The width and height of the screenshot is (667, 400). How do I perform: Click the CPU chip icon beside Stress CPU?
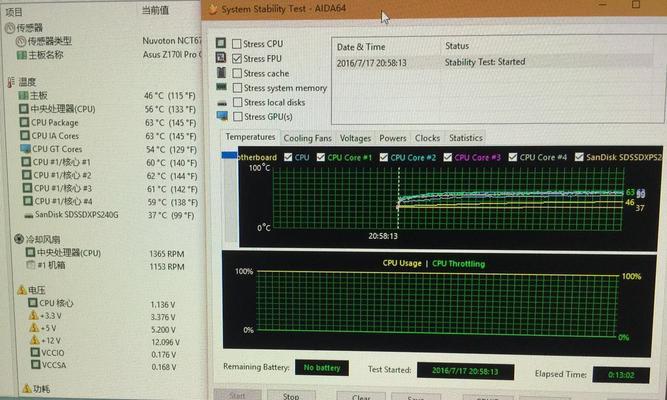(221, 43)
